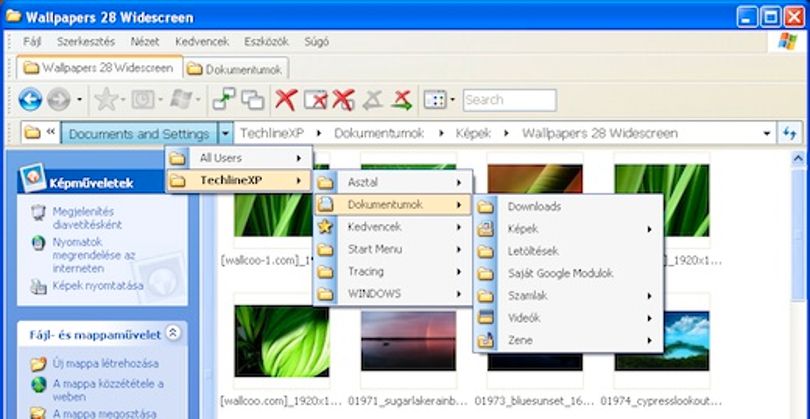Open the Eszközök menu

[x=266, y=41]
